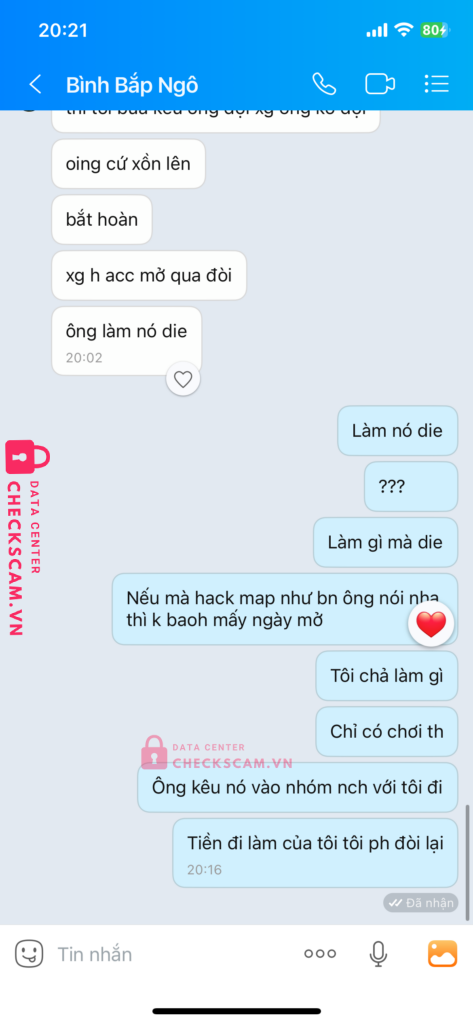Tap the "Tiền đi làm của tôi" message
This screenshot has height=1024, width=473.
coord(315,853)
